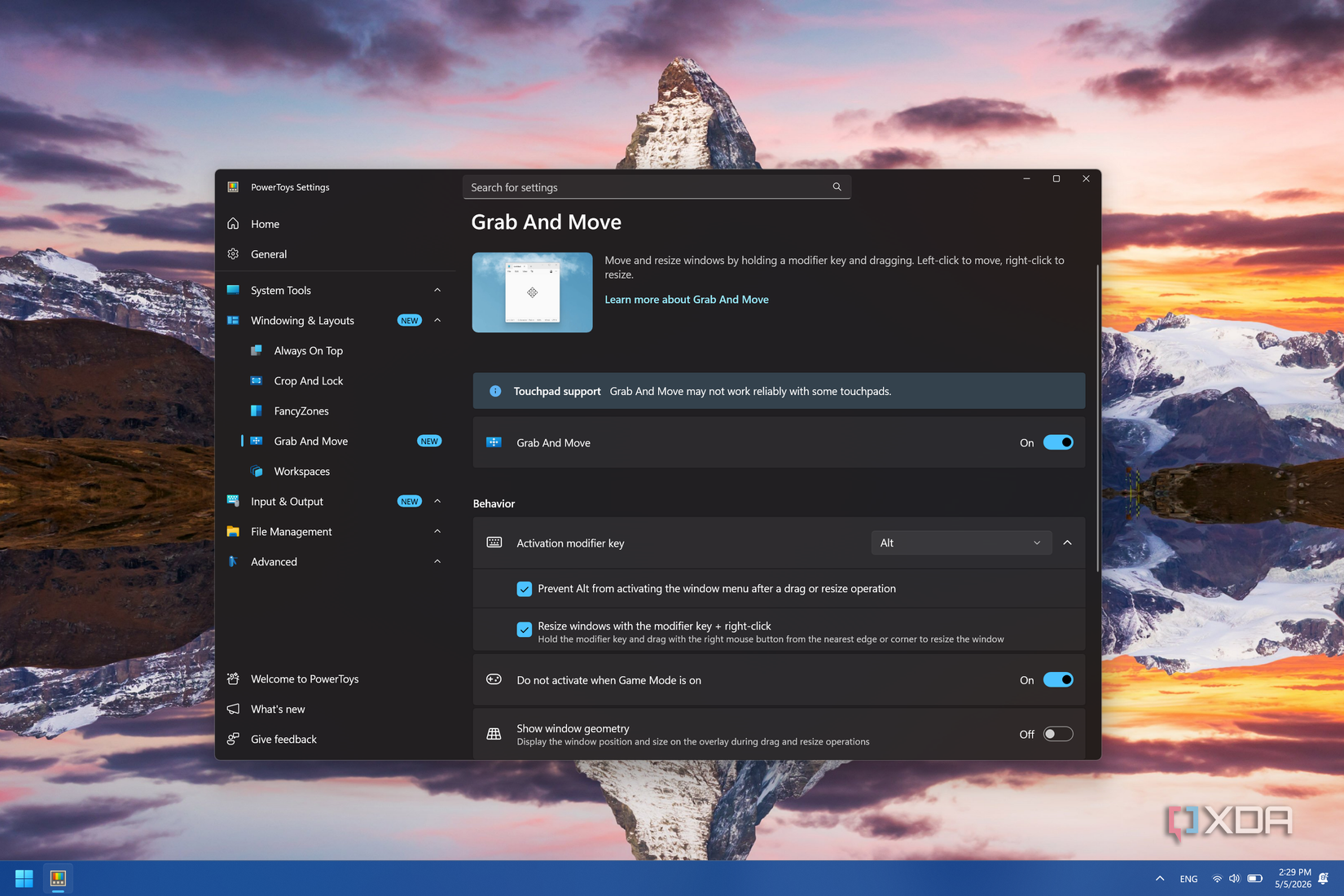Open the Alt modifier key dropdown

pos(961,542)
